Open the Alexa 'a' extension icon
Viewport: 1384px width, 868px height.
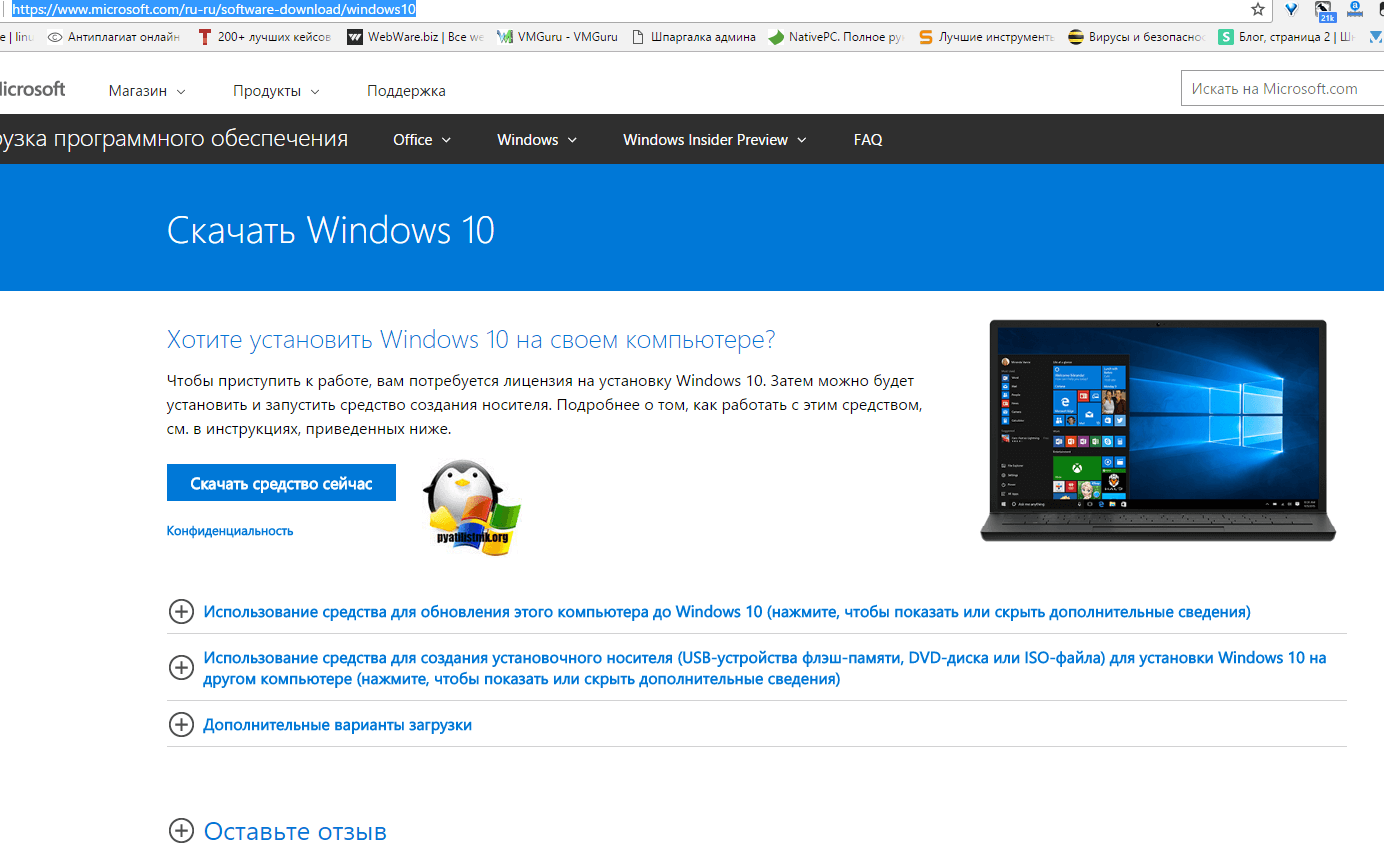1356,9
